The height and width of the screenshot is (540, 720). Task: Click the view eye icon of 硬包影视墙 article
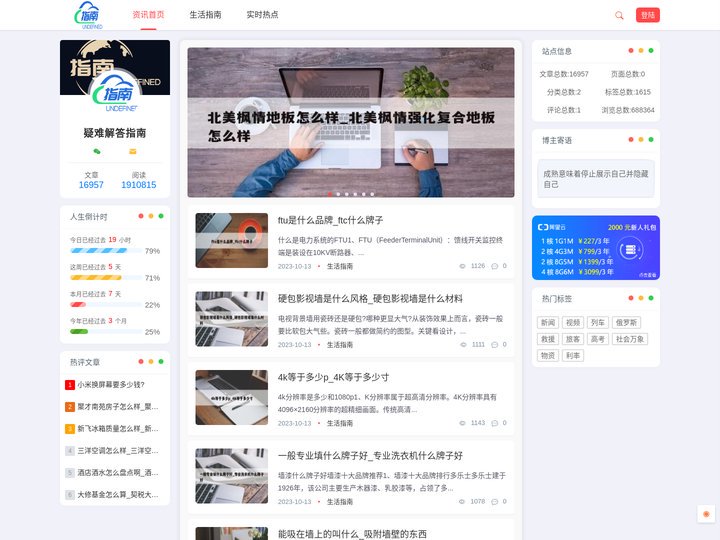coord(463,345)
